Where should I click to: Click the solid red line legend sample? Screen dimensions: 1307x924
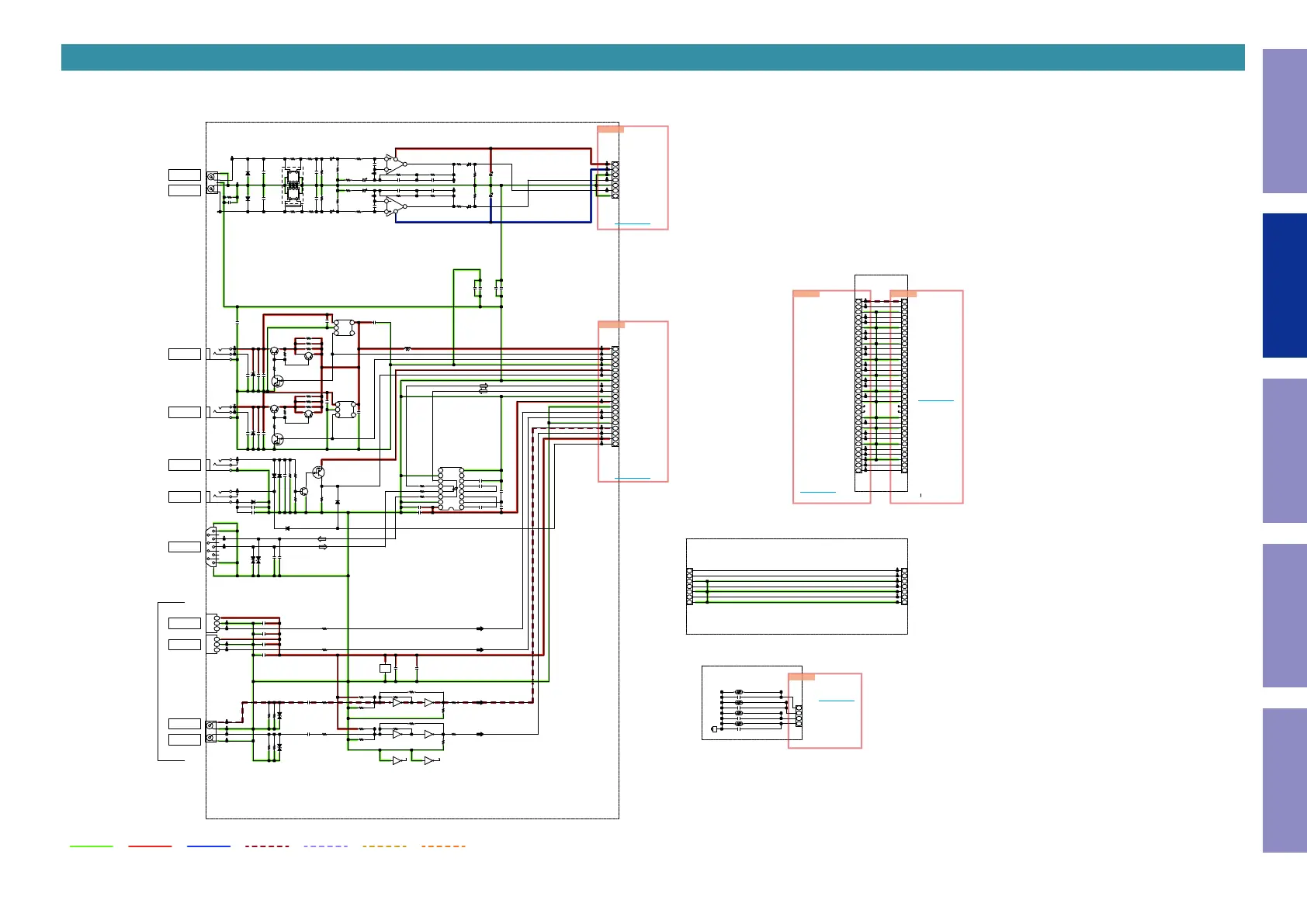150,846
